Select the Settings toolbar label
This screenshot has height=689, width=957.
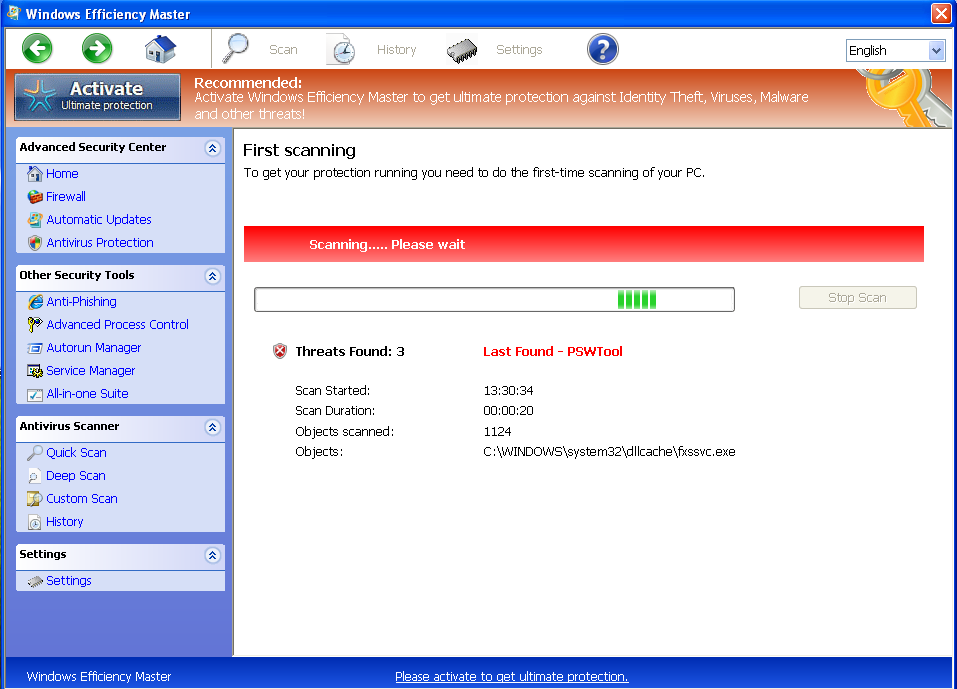(519, 49)
